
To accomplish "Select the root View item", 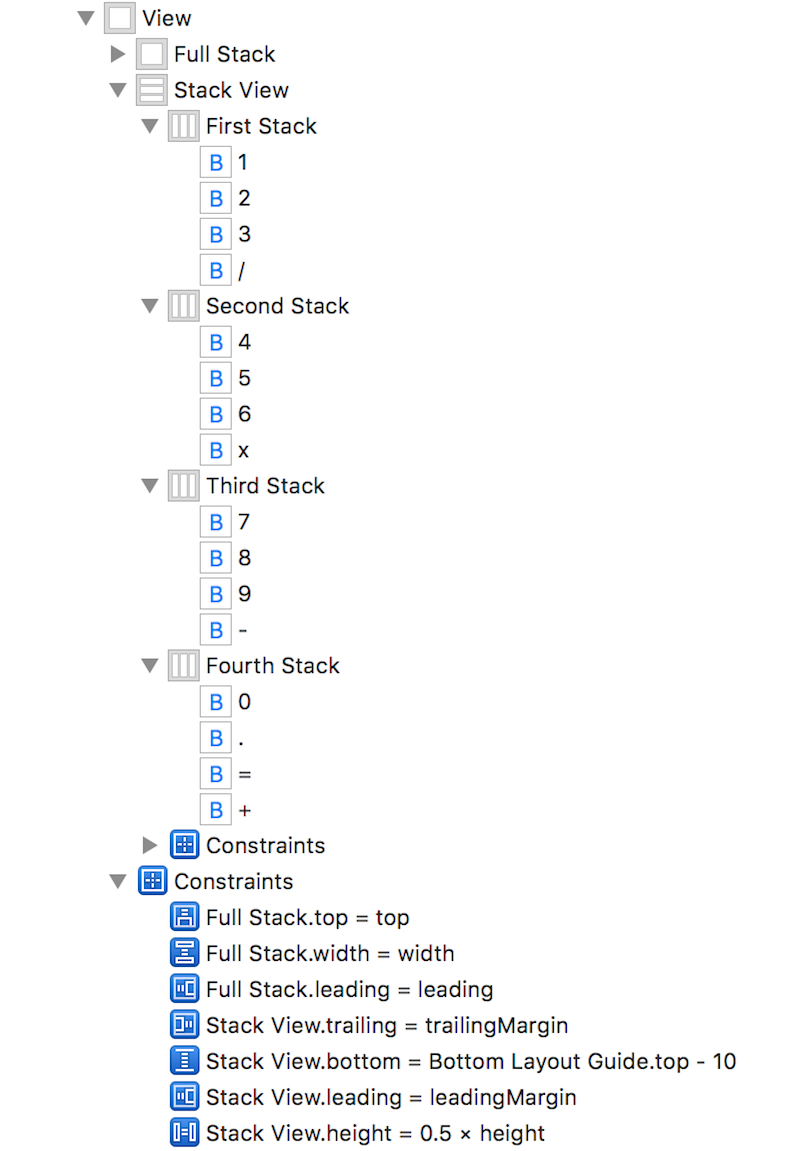I will (x=165, y=17).
